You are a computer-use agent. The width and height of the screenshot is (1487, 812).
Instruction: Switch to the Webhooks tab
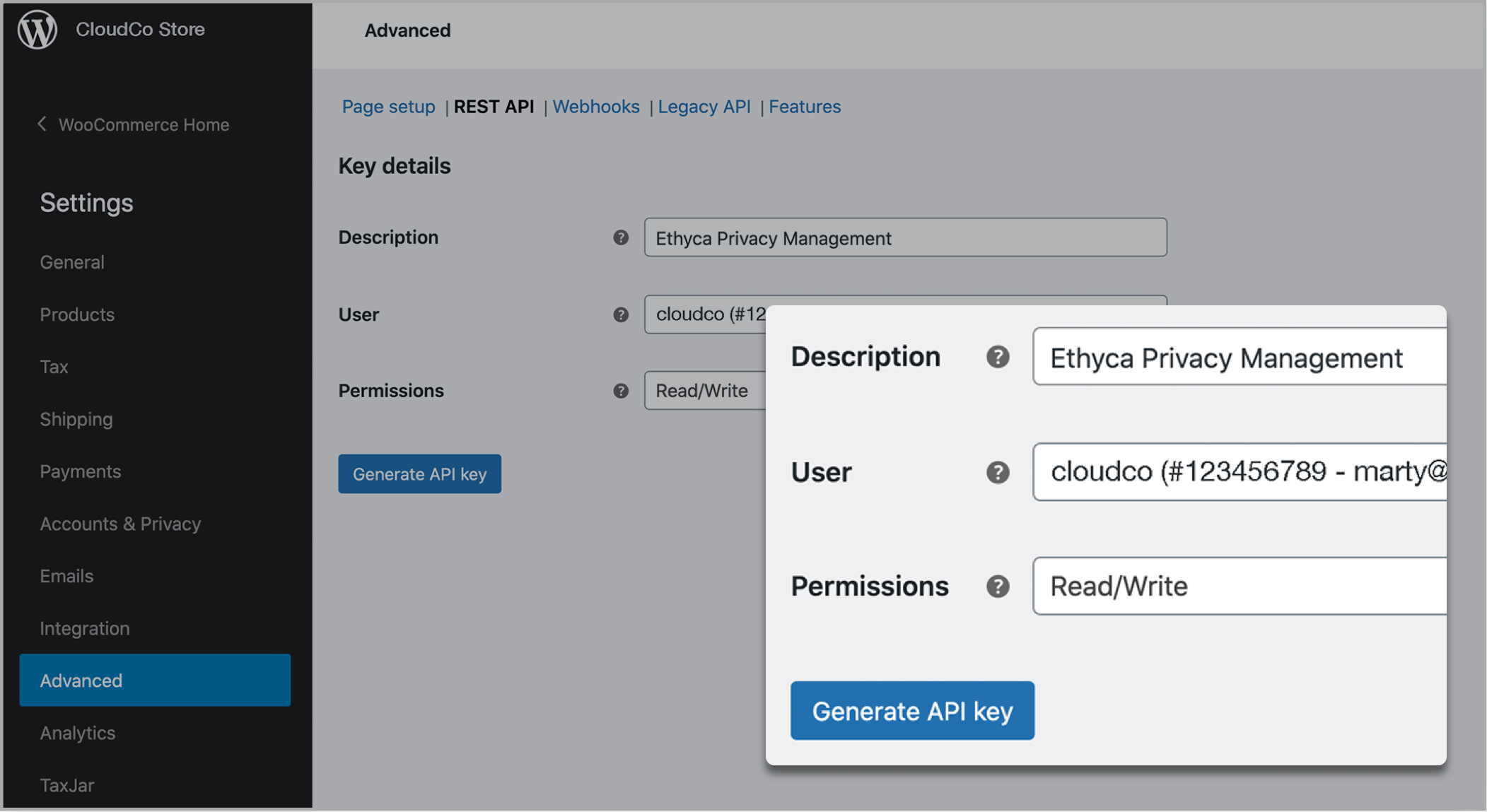pos(595,107)
